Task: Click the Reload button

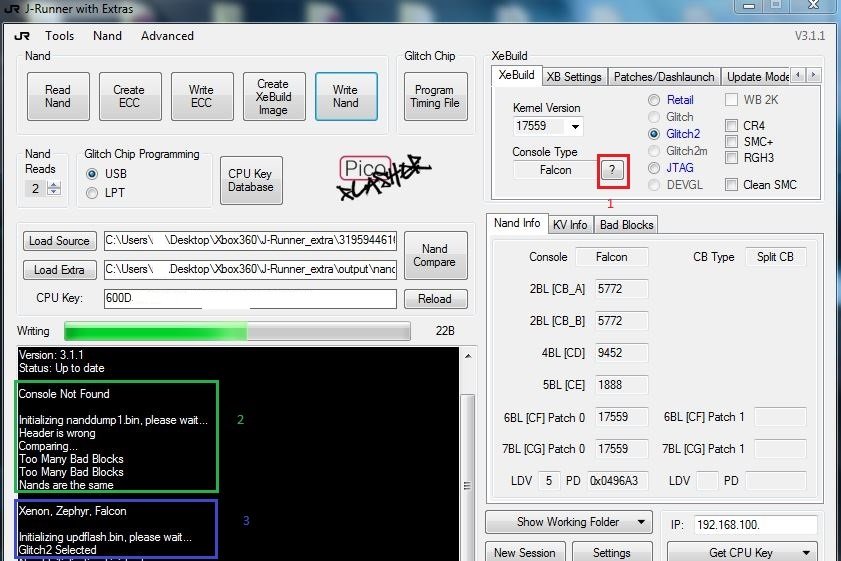Action: click(x=435, y=299)
